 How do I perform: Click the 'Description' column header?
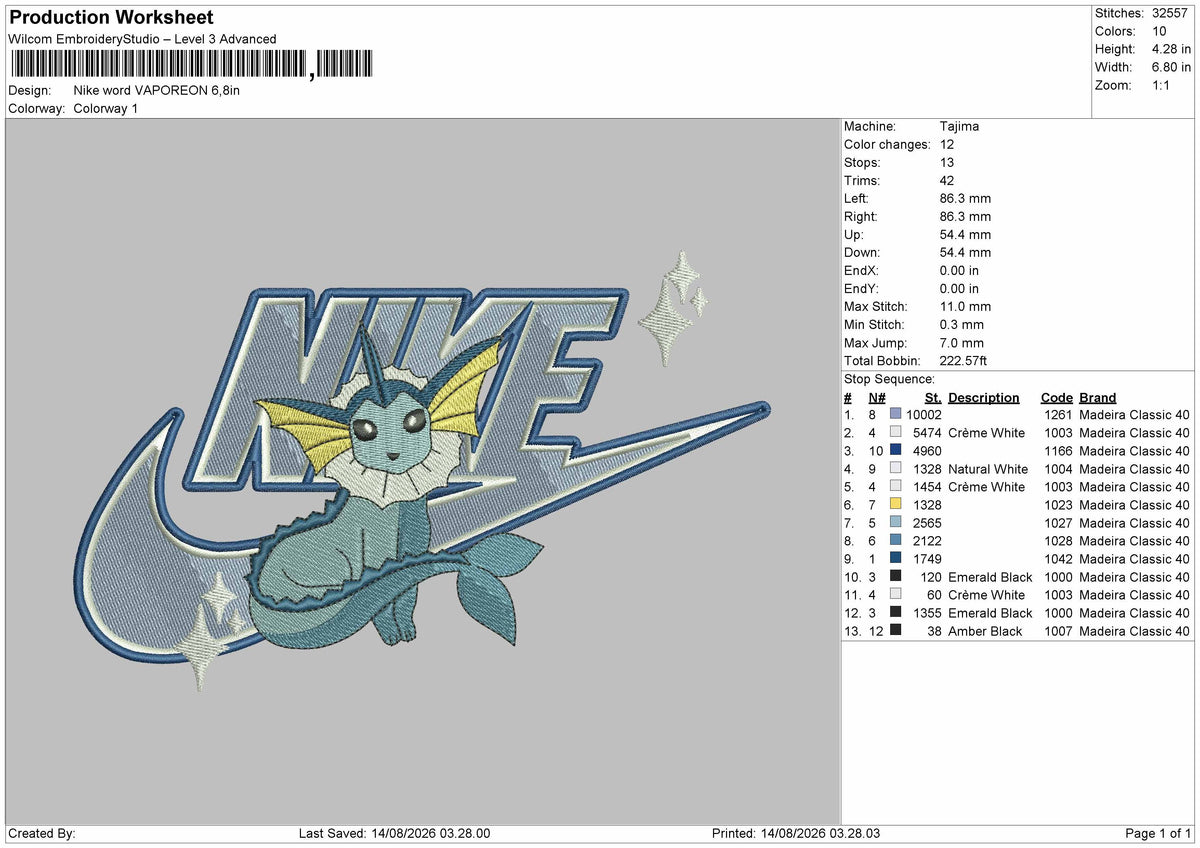[x=984, y=398]
